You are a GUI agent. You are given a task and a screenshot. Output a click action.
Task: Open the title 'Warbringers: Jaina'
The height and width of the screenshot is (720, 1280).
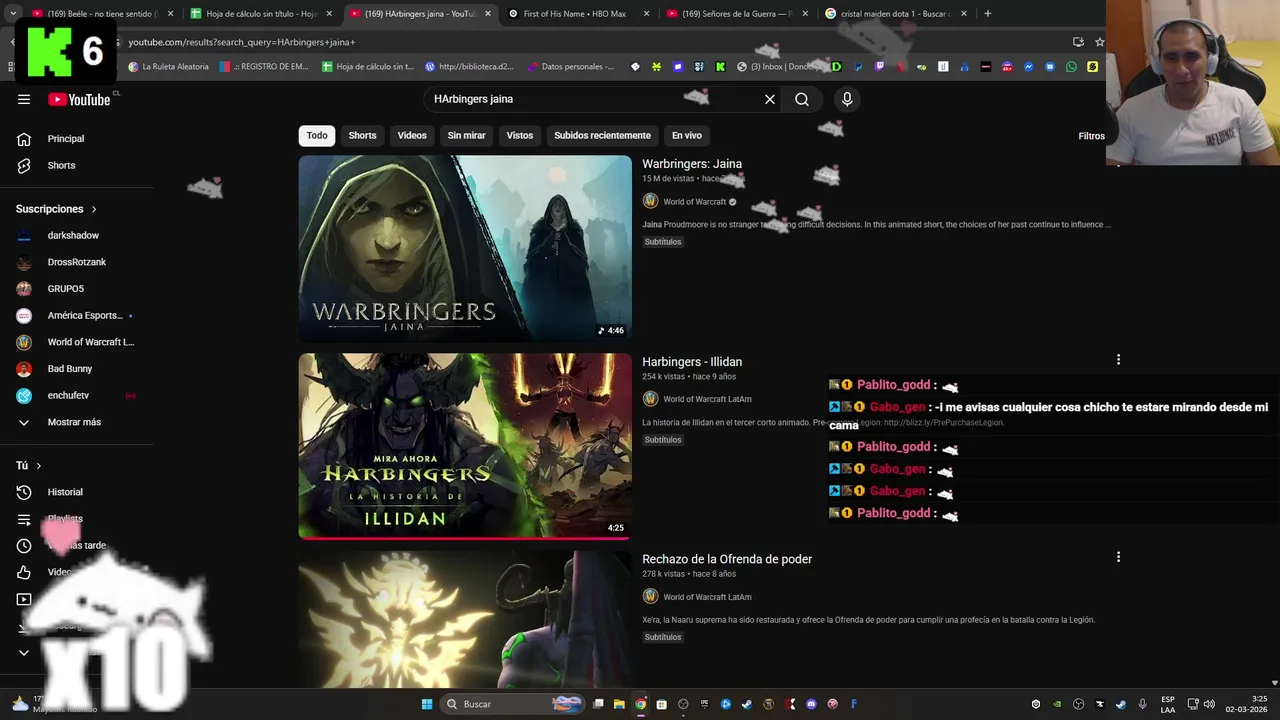[692, 164]
